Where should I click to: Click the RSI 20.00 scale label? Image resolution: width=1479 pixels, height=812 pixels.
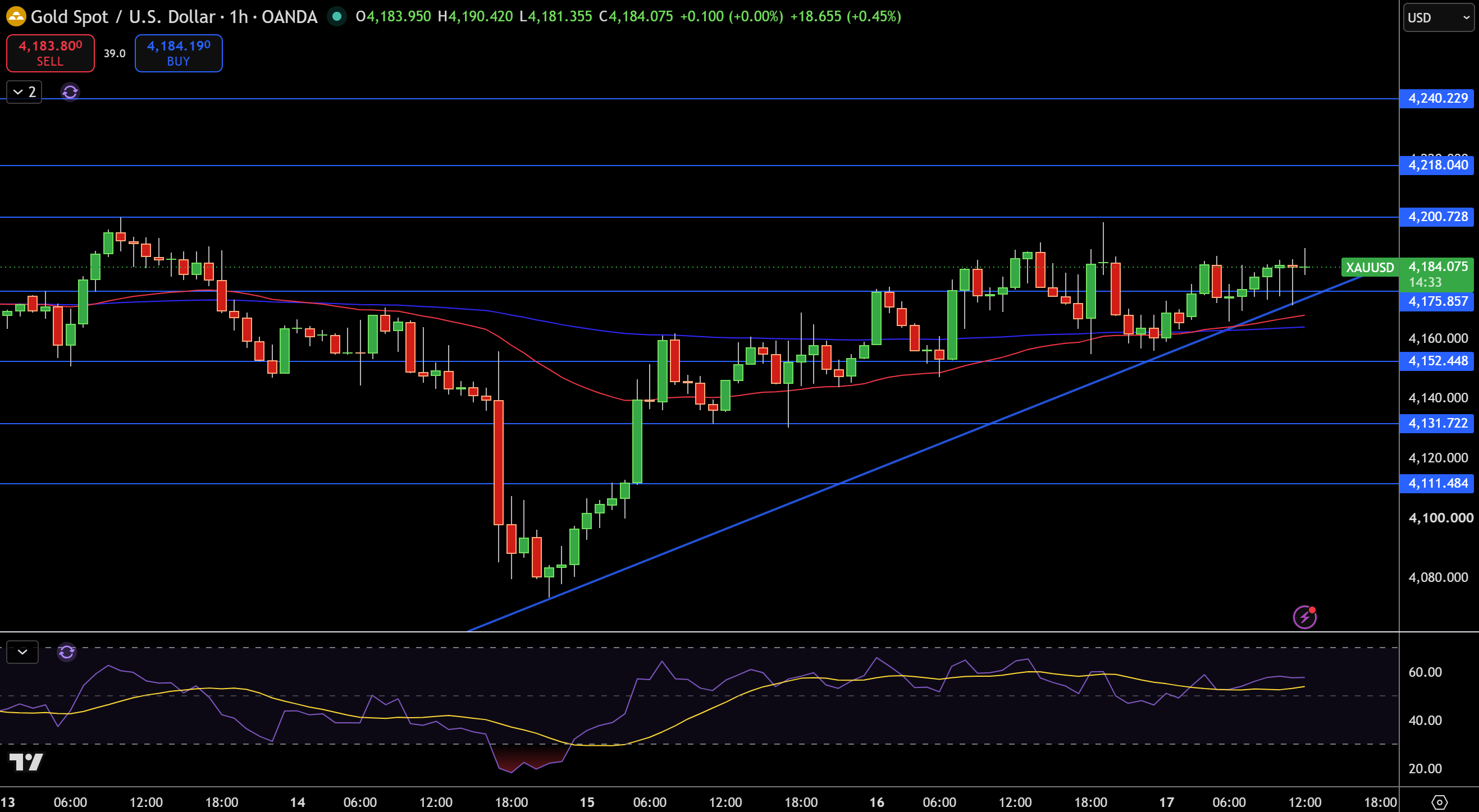(x=1425, y=768)
